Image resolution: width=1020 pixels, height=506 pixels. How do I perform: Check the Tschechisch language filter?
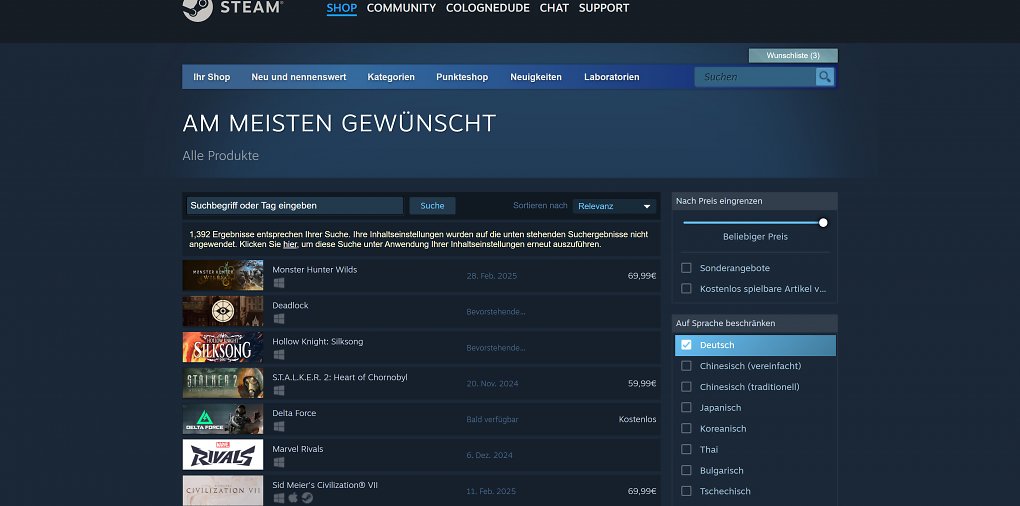686,491
